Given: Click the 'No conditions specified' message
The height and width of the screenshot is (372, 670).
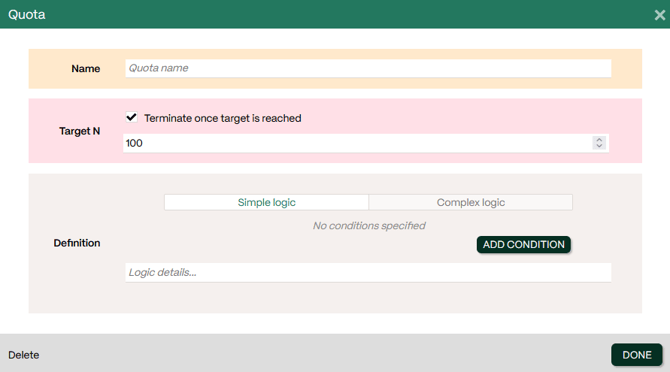Looking at the screenshot, I should [x=369, y=226].
